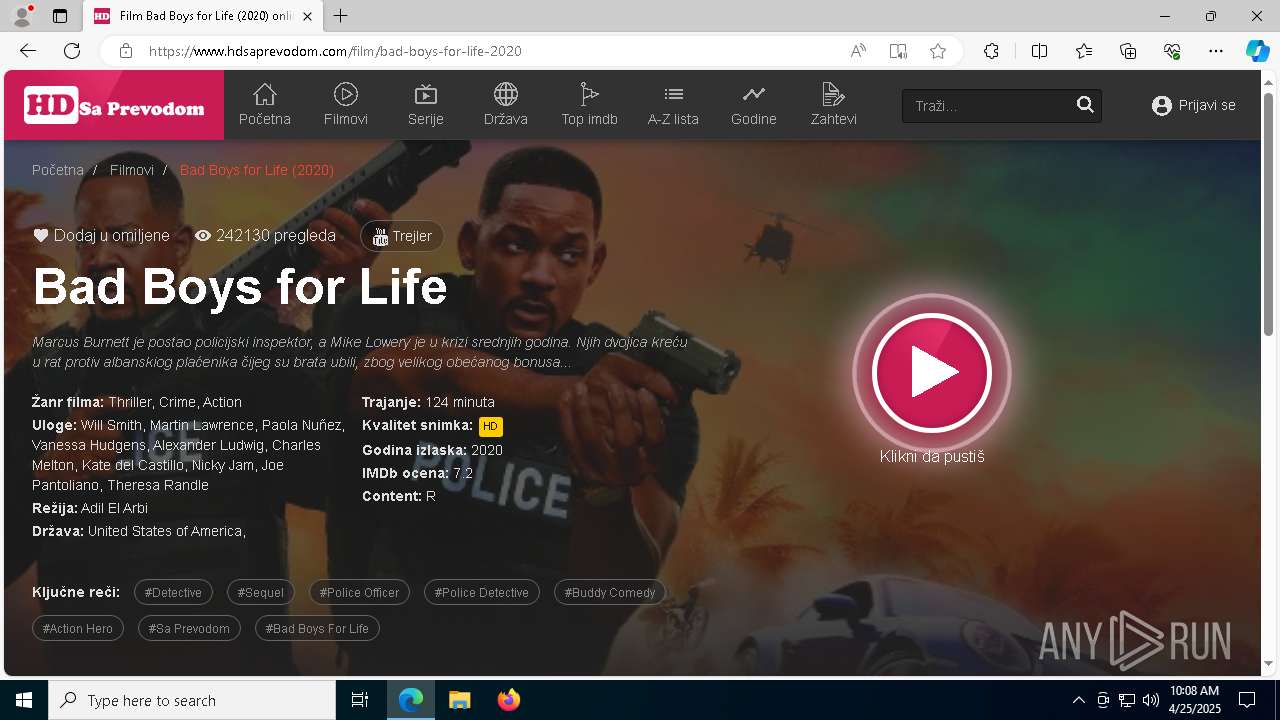This screenshot has width=1280, height=720.
Task: Open the Thriller genre link
Action: click(131, 402)
